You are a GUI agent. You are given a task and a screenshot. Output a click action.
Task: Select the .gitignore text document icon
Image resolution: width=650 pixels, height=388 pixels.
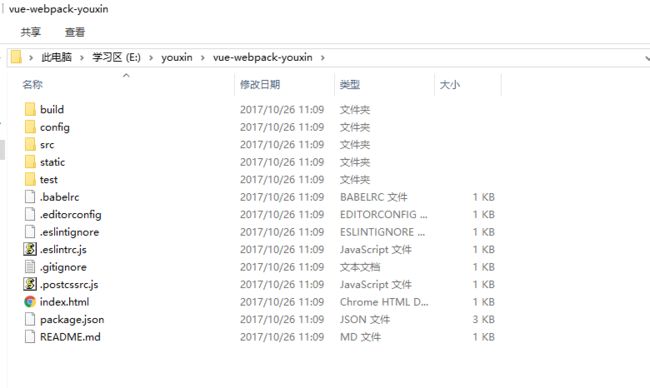[30, 267]
